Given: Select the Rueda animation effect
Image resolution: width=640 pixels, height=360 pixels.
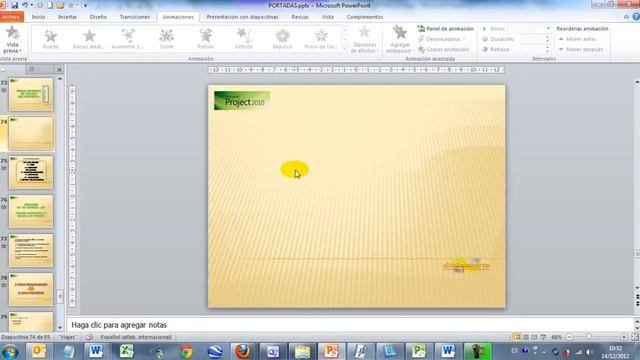Looking at the screenshot, I should tap(51, 40).
